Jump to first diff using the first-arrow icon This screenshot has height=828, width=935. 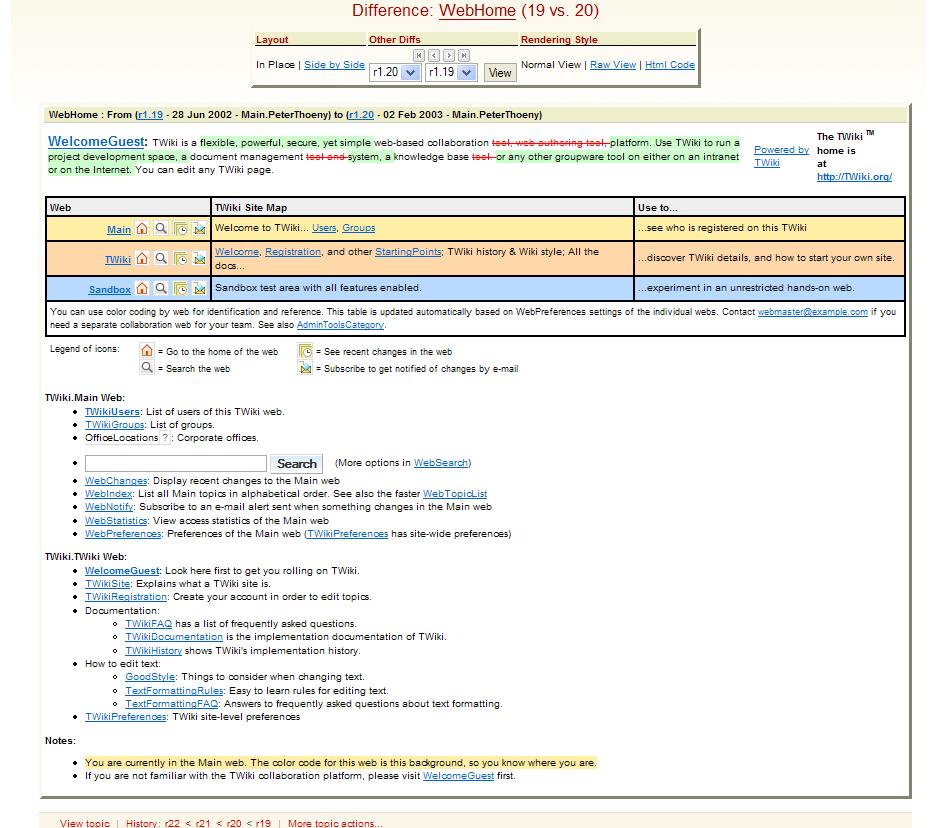[419, 55]
